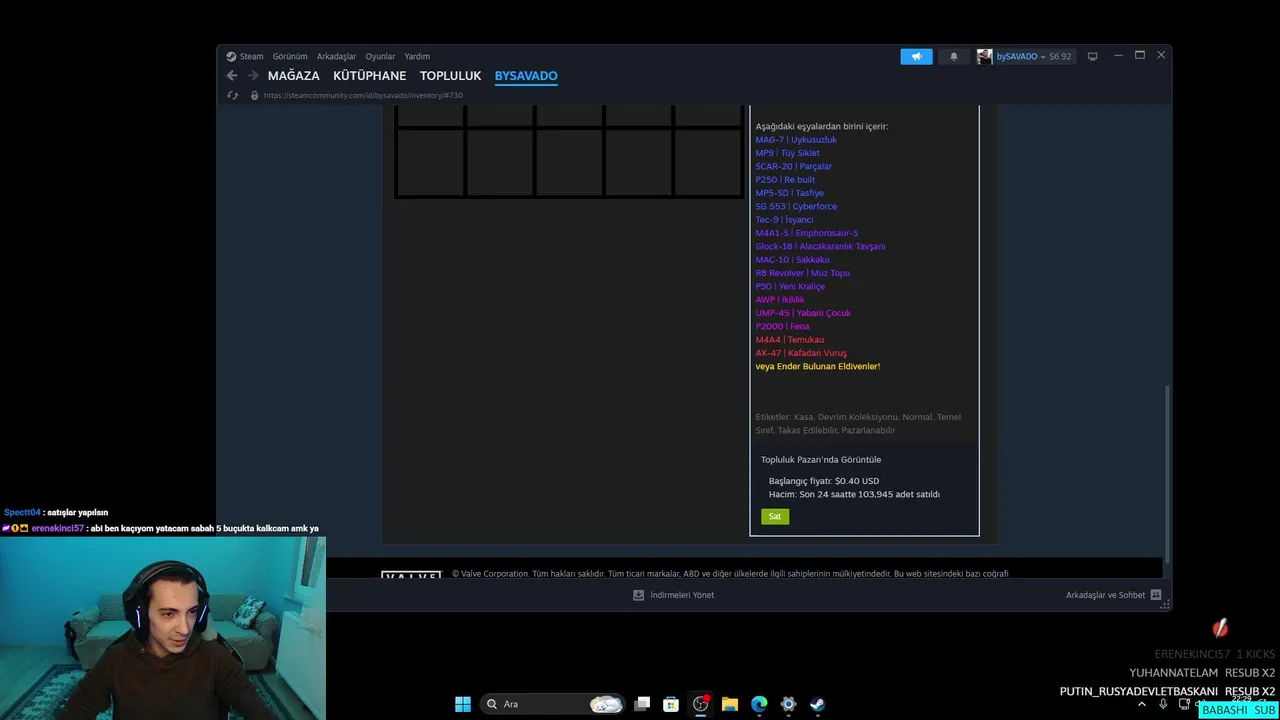This screenshot has height=720, width=1280.
Task: Click the M4A1-S | Emphorosaur-S entry
Action: coord(807,233)
